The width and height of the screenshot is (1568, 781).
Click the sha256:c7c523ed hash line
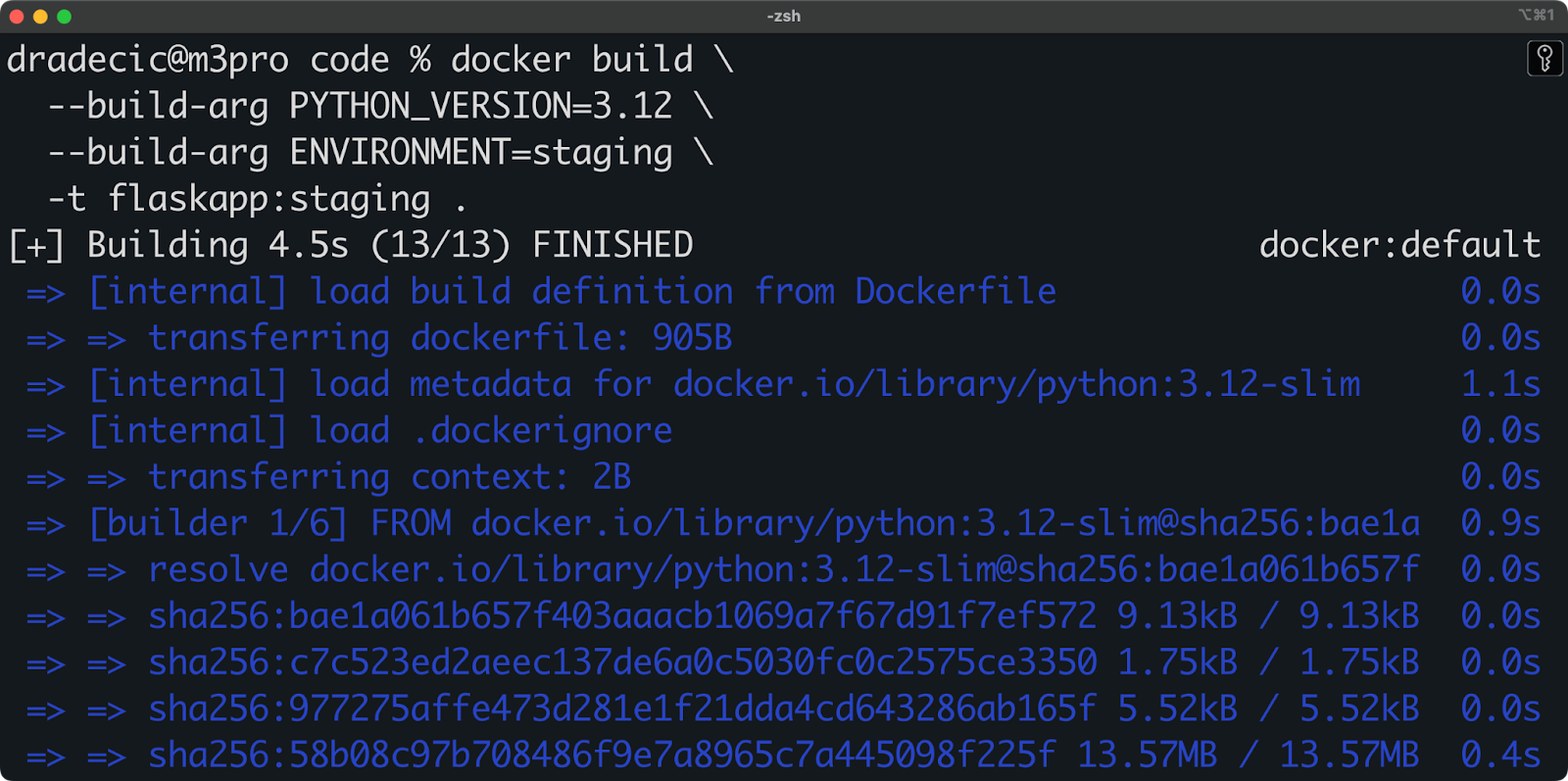coord(783,662)
